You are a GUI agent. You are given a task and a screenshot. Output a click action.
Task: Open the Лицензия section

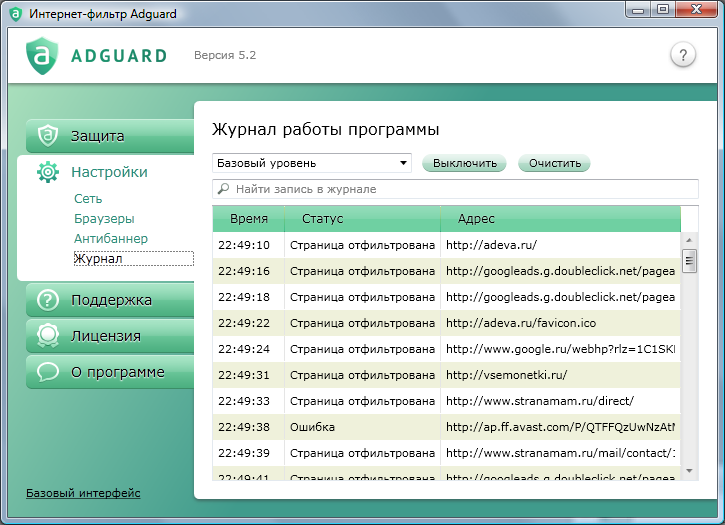110,336
